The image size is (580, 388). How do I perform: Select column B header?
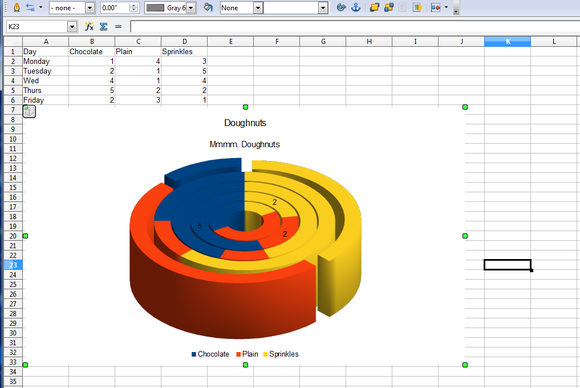92,41
